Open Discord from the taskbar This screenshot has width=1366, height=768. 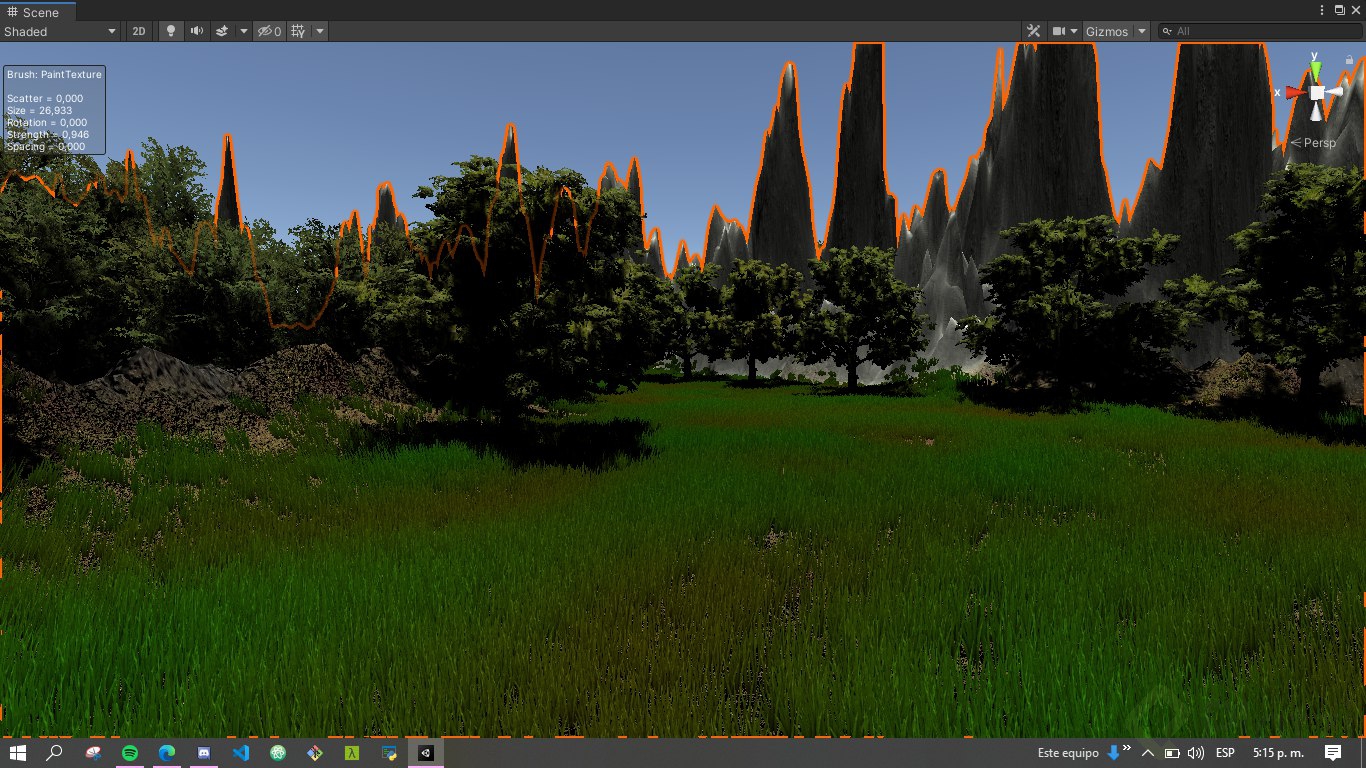click(x=204, y=753)
